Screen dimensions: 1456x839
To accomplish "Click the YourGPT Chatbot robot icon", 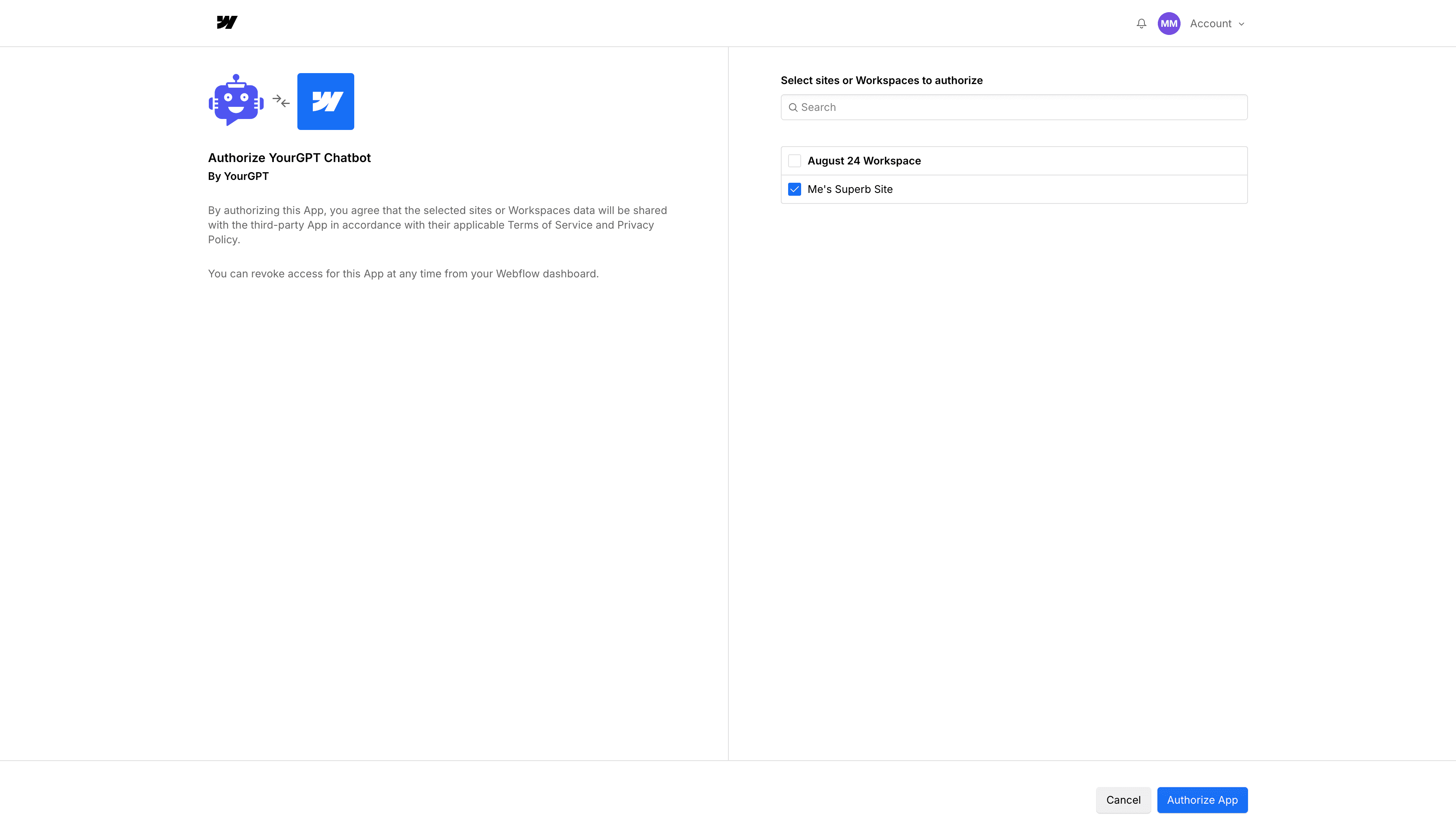I will [x=236, y=101].
